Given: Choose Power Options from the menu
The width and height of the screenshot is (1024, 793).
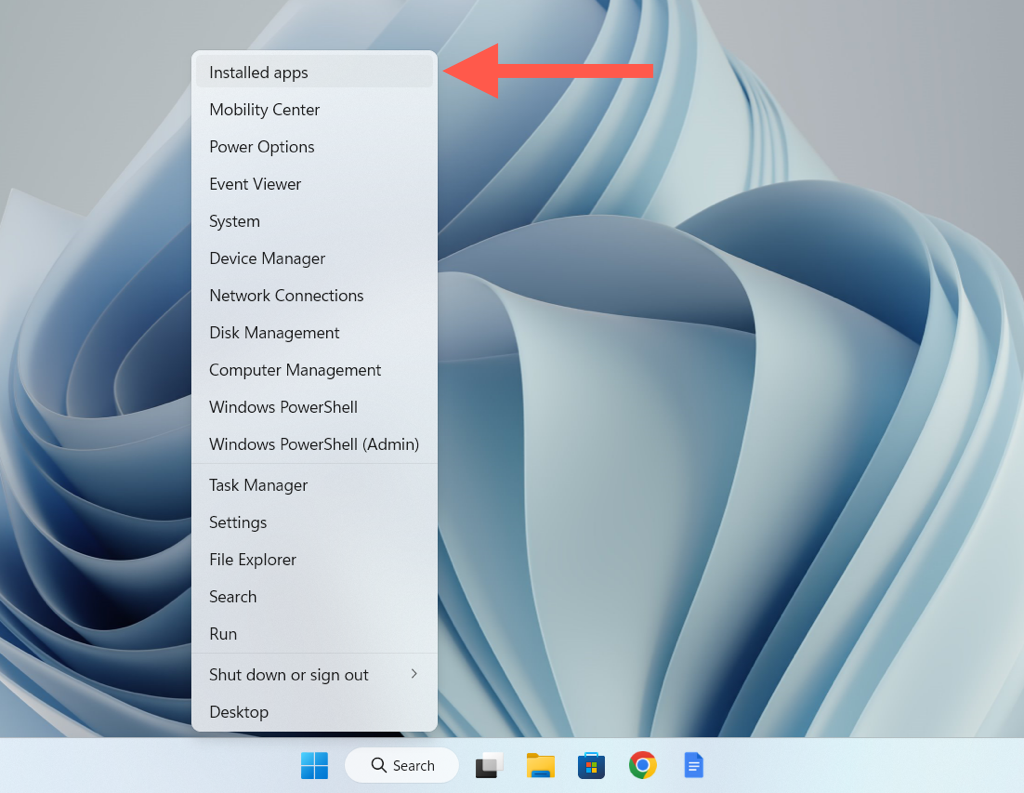Looking at the screenshot, I should (x=314, y=147).
